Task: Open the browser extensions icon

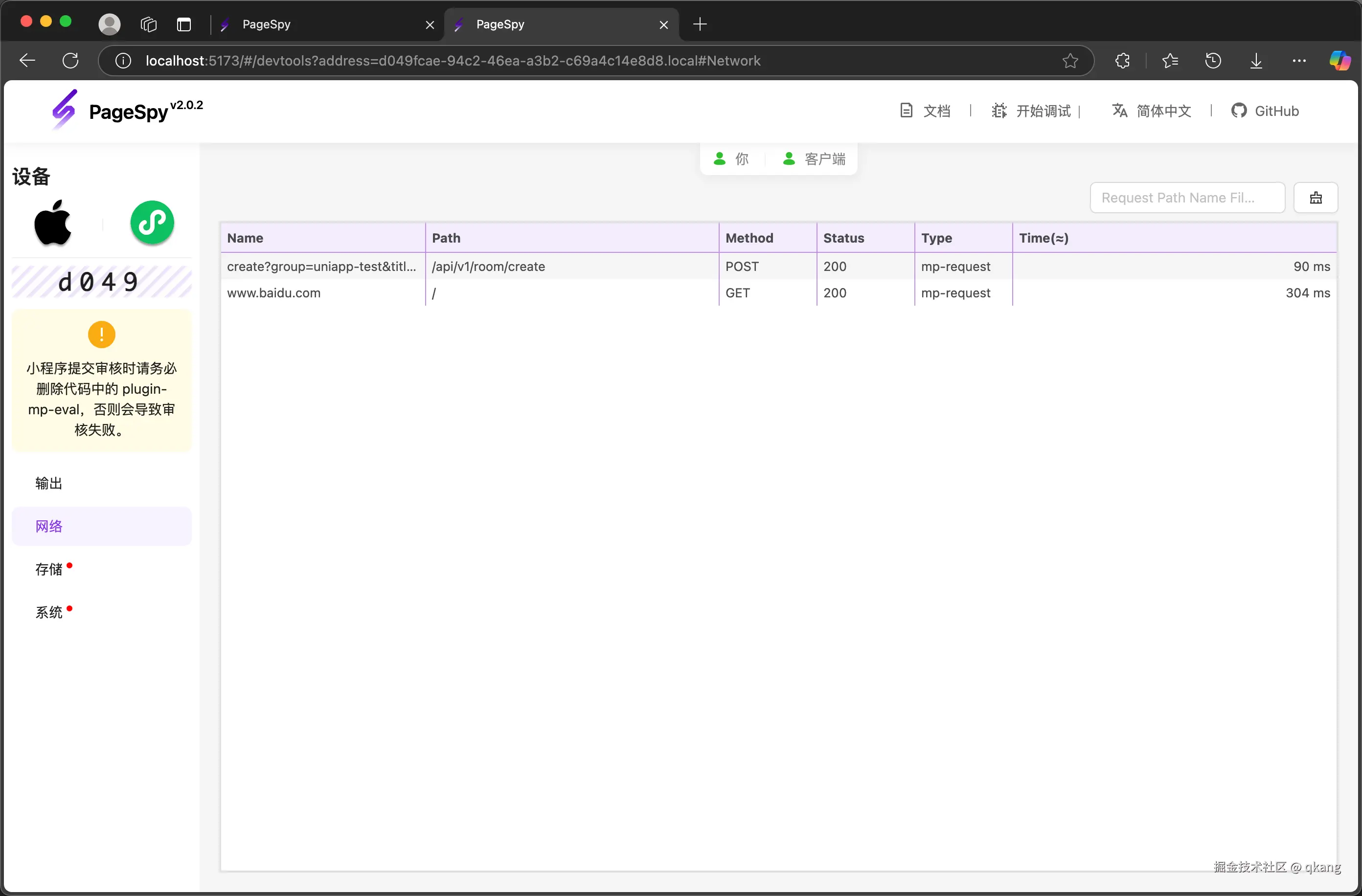Action: pyautogui.click(x=1122, y=61)
